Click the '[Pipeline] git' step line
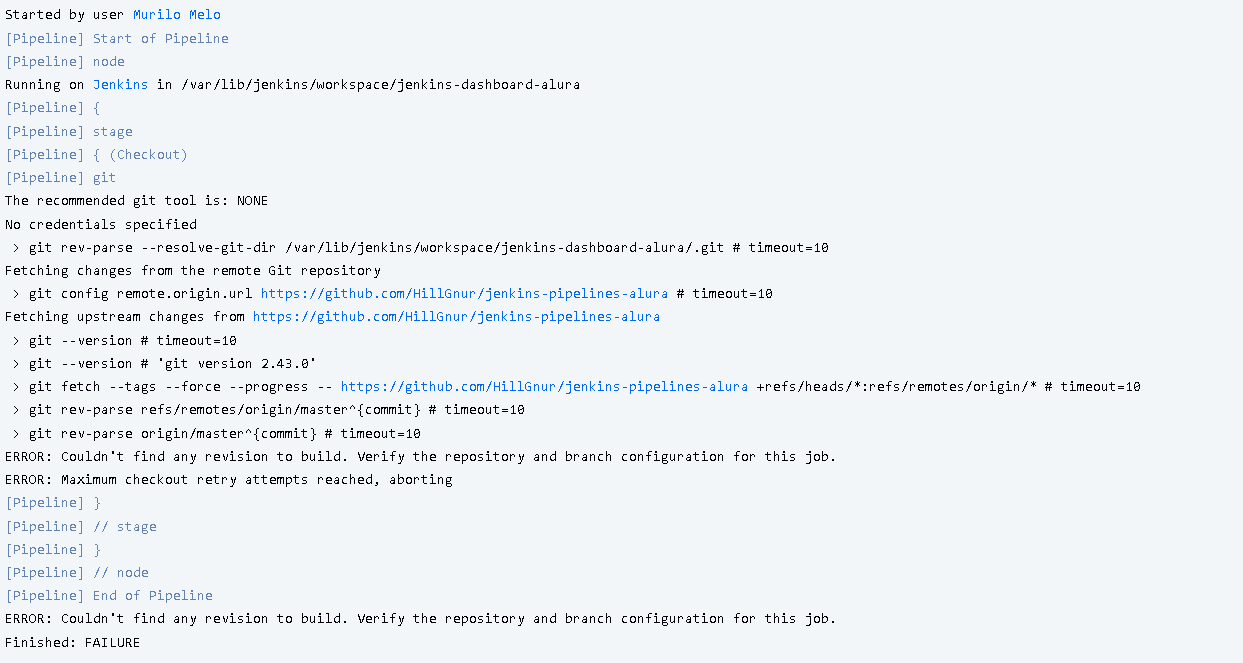Screen dimensions: 1243x663 click(61, 178)
